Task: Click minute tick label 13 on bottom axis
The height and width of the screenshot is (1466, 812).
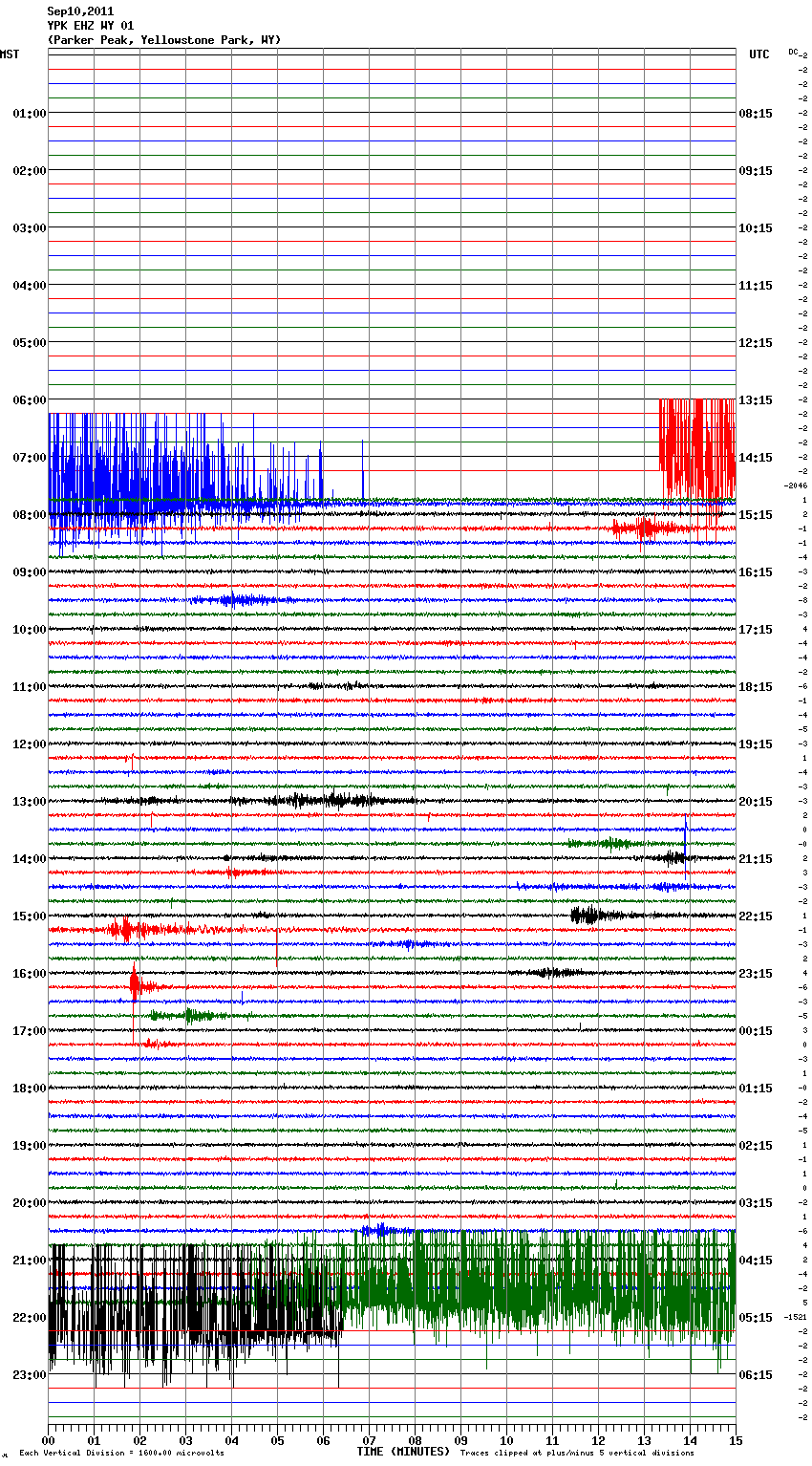Action: click(644, 1440)
